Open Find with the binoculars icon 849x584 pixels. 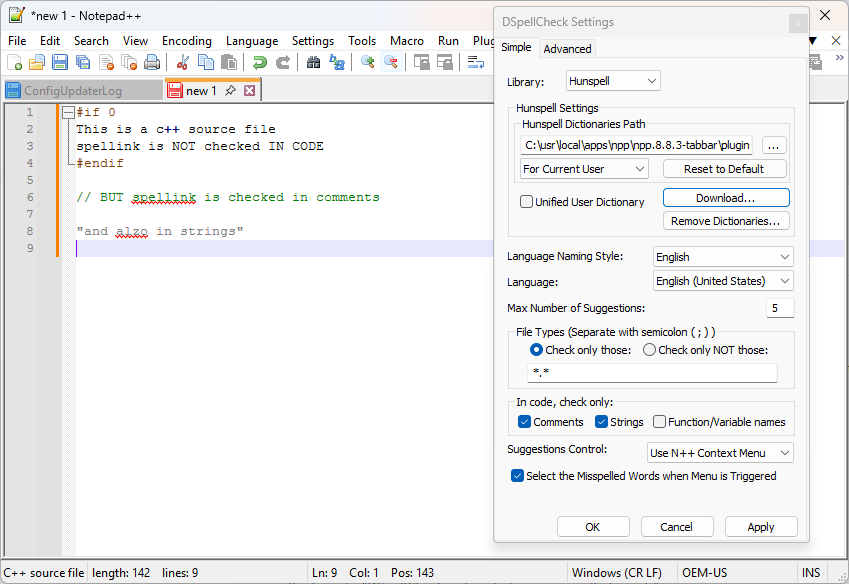pyautogui.click(x=314, y=63)
